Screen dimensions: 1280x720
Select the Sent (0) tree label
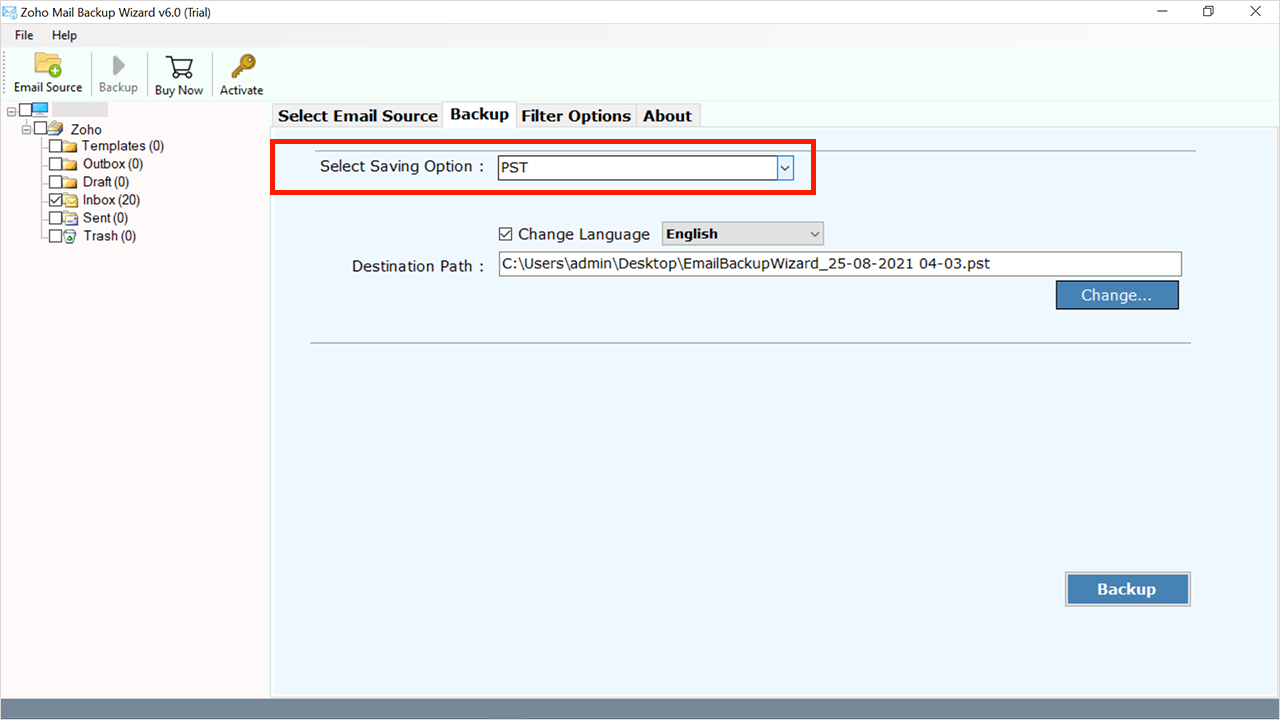(x=106, y=218)
